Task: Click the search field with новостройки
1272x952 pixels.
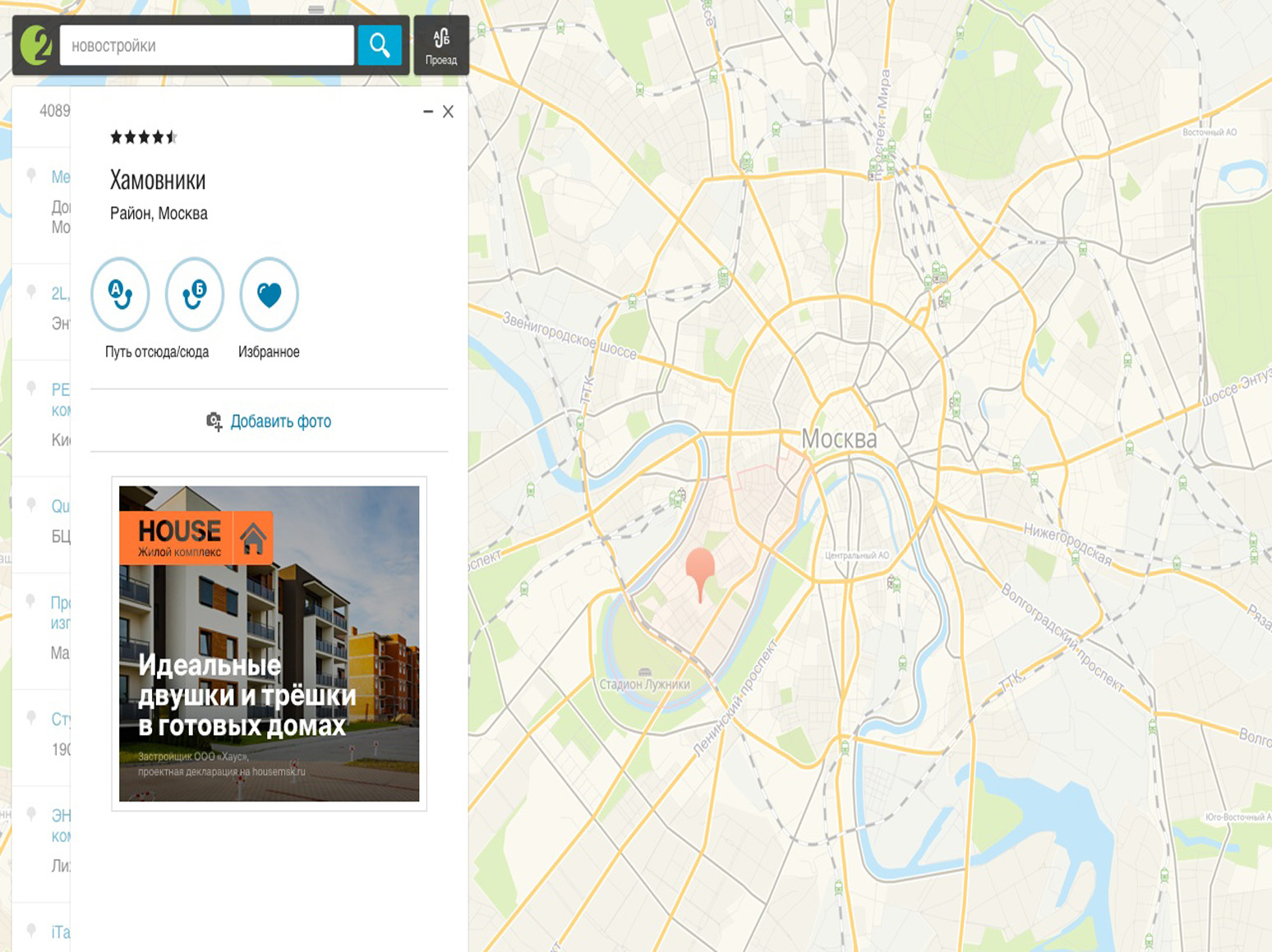Action: tap(206, 45)
